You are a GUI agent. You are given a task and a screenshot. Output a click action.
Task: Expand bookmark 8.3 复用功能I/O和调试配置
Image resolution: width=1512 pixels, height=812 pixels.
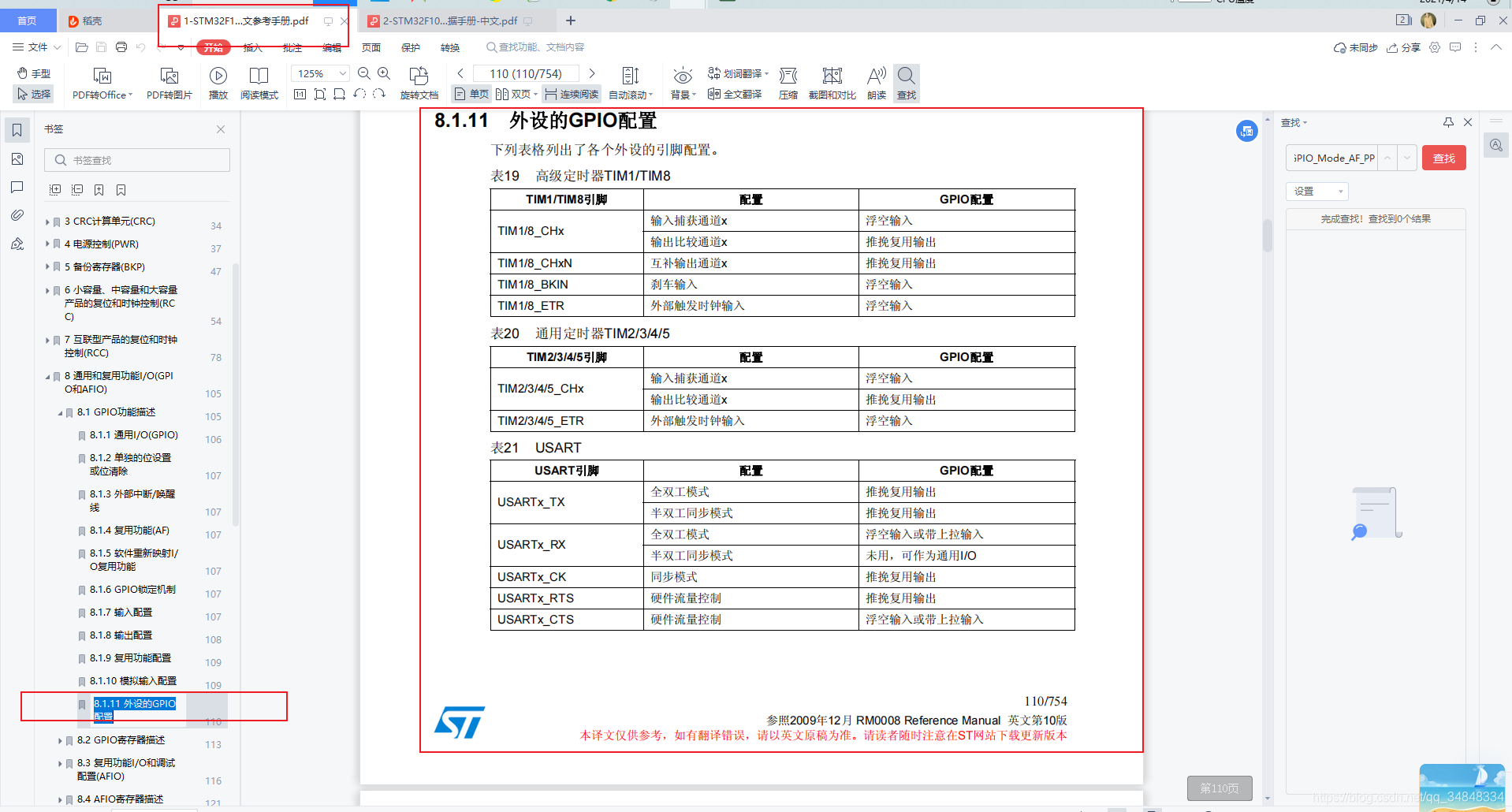point(60,763)
